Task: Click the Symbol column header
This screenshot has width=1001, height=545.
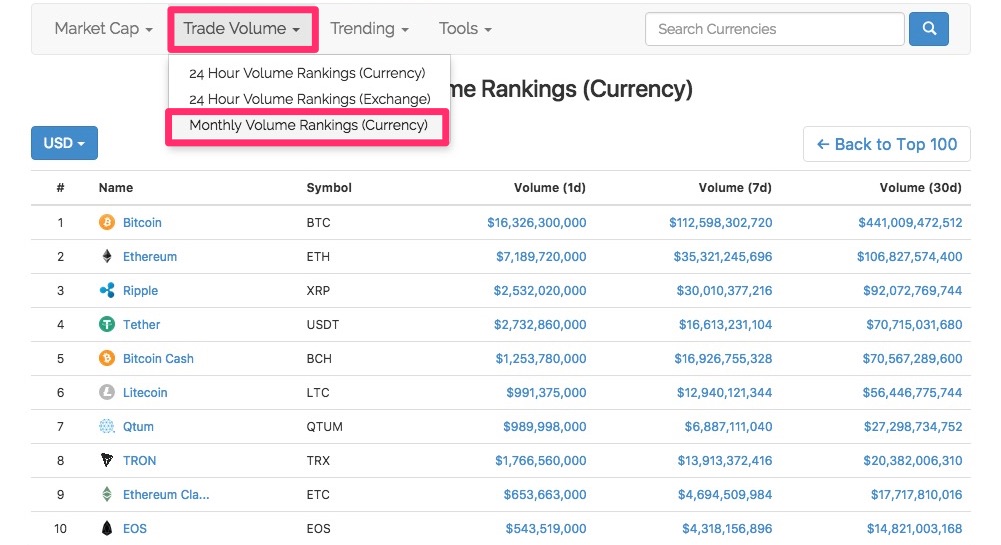Action: click(x=329, y=188)
